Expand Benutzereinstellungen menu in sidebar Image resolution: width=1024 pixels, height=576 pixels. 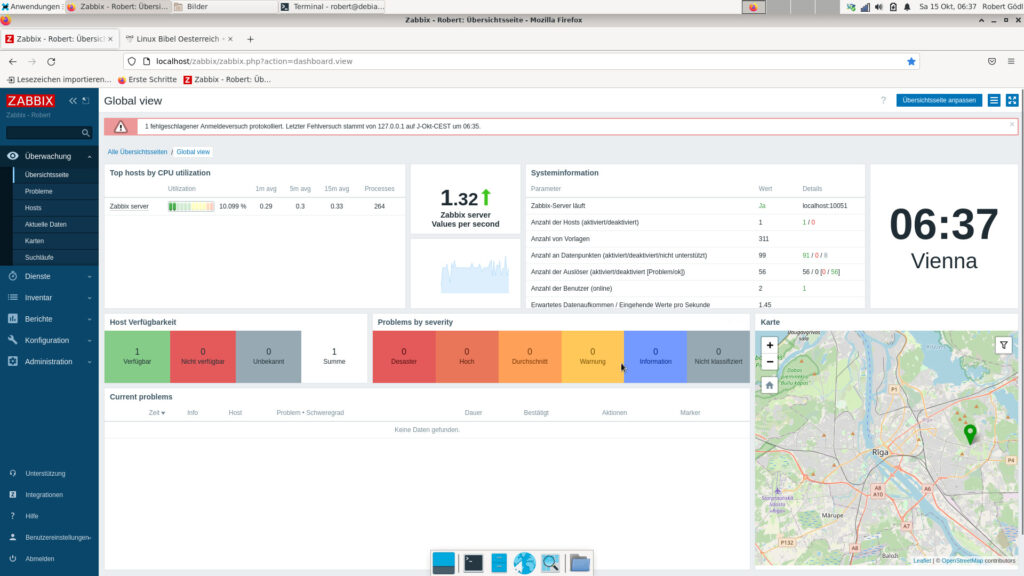point(49,537)
